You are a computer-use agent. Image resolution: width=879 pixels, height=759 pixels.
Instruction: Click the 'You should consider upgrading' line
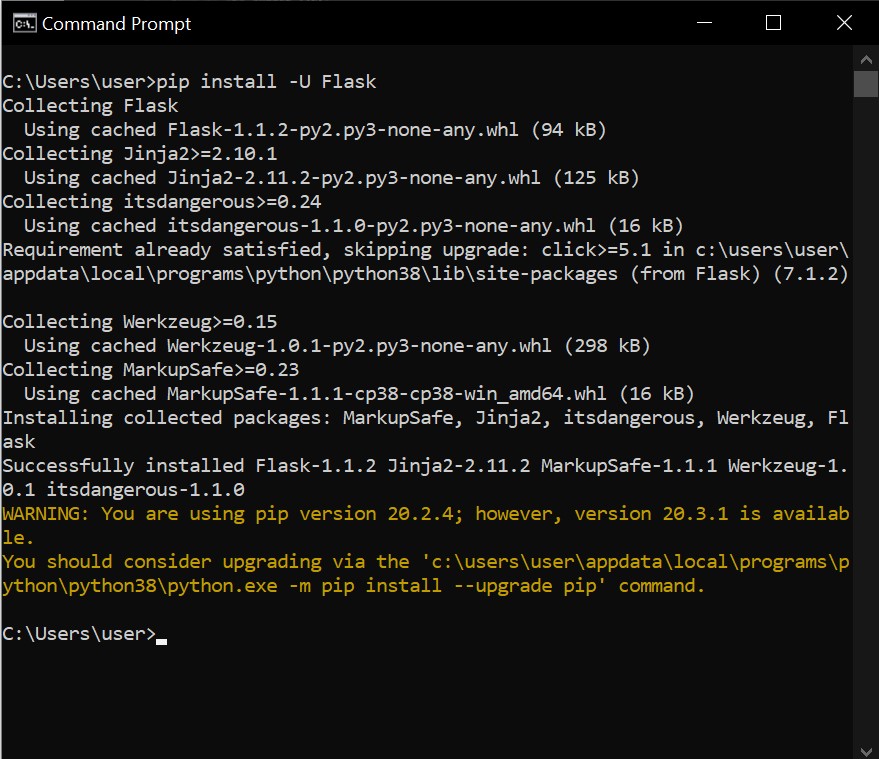pyautogui.click(x=425, y=562)
